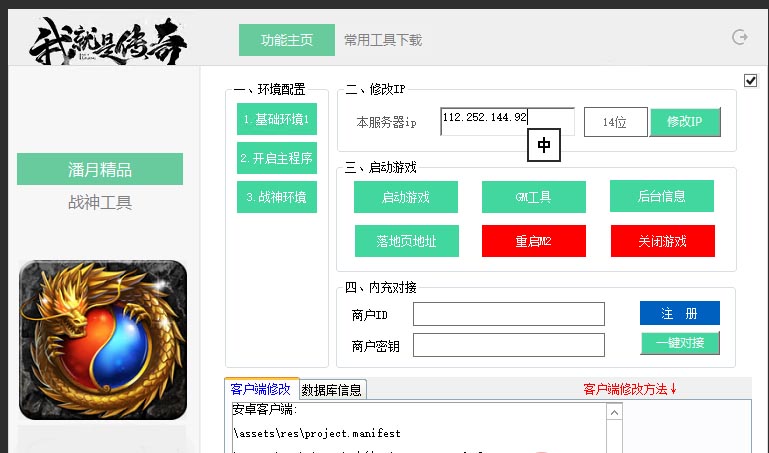This screenshot has width=769, height=453.
Task: Open the GM工具 button
Action: [534, 197]
